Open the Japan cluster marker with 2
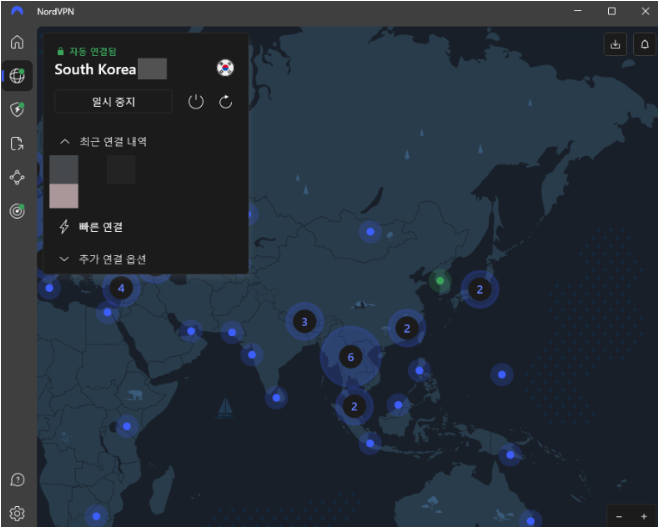Viewport: 659px width, 527px height. 480,289
